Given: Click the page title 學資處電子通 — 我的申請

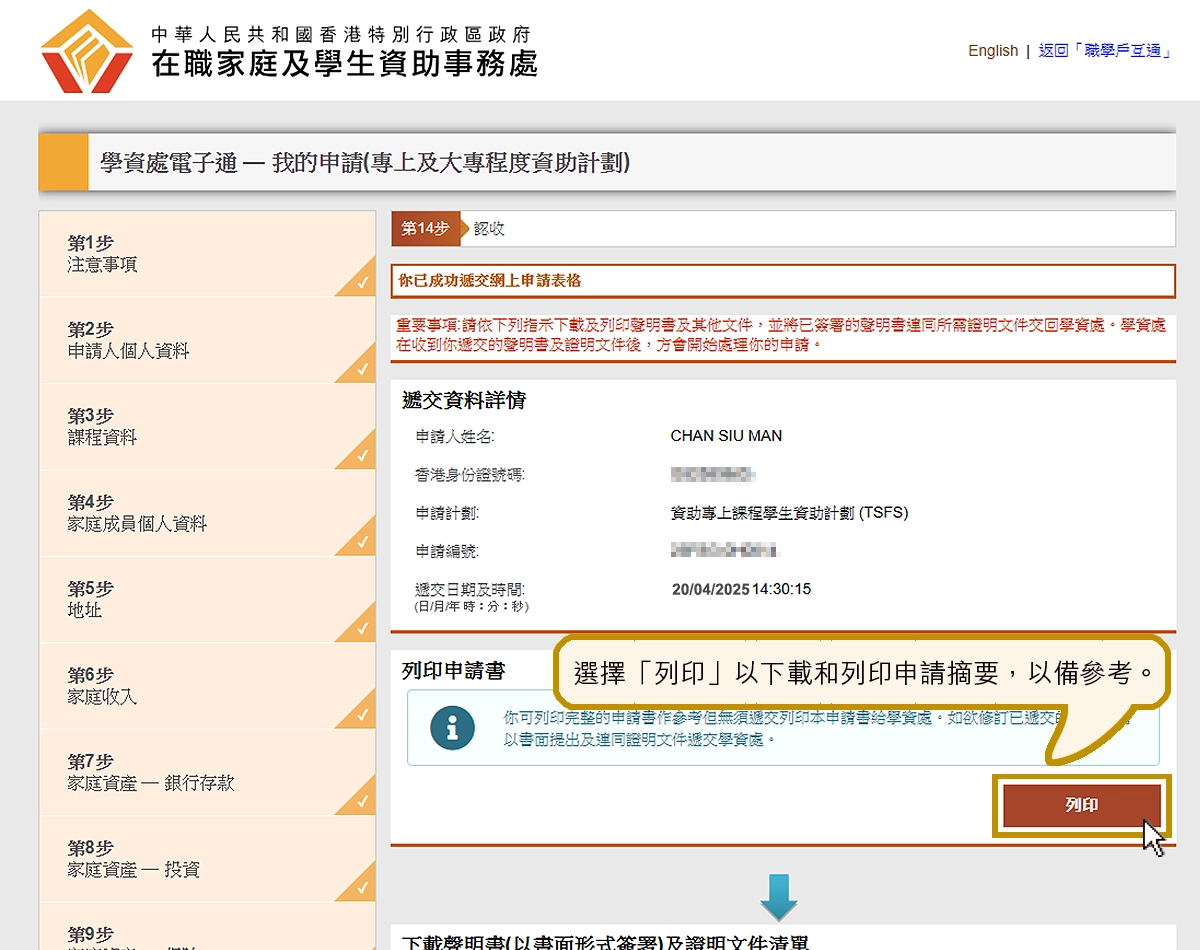Looking at the screenshot, I should click(x=365, y=162).
